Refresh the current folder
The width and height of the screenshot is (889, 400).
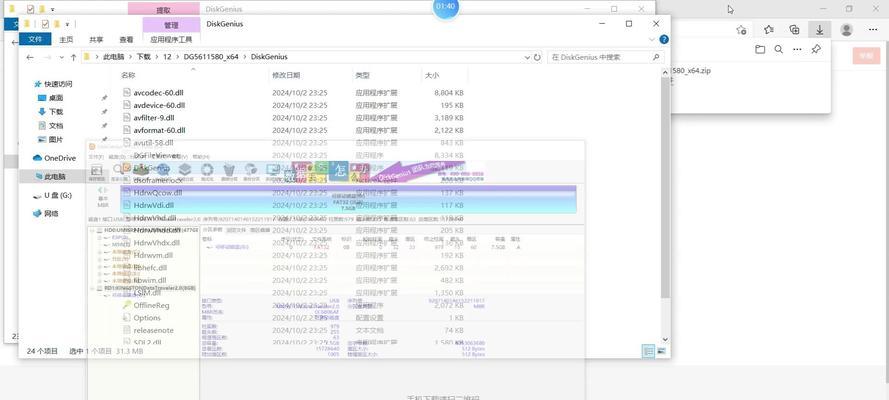click(x=537, y=57)
